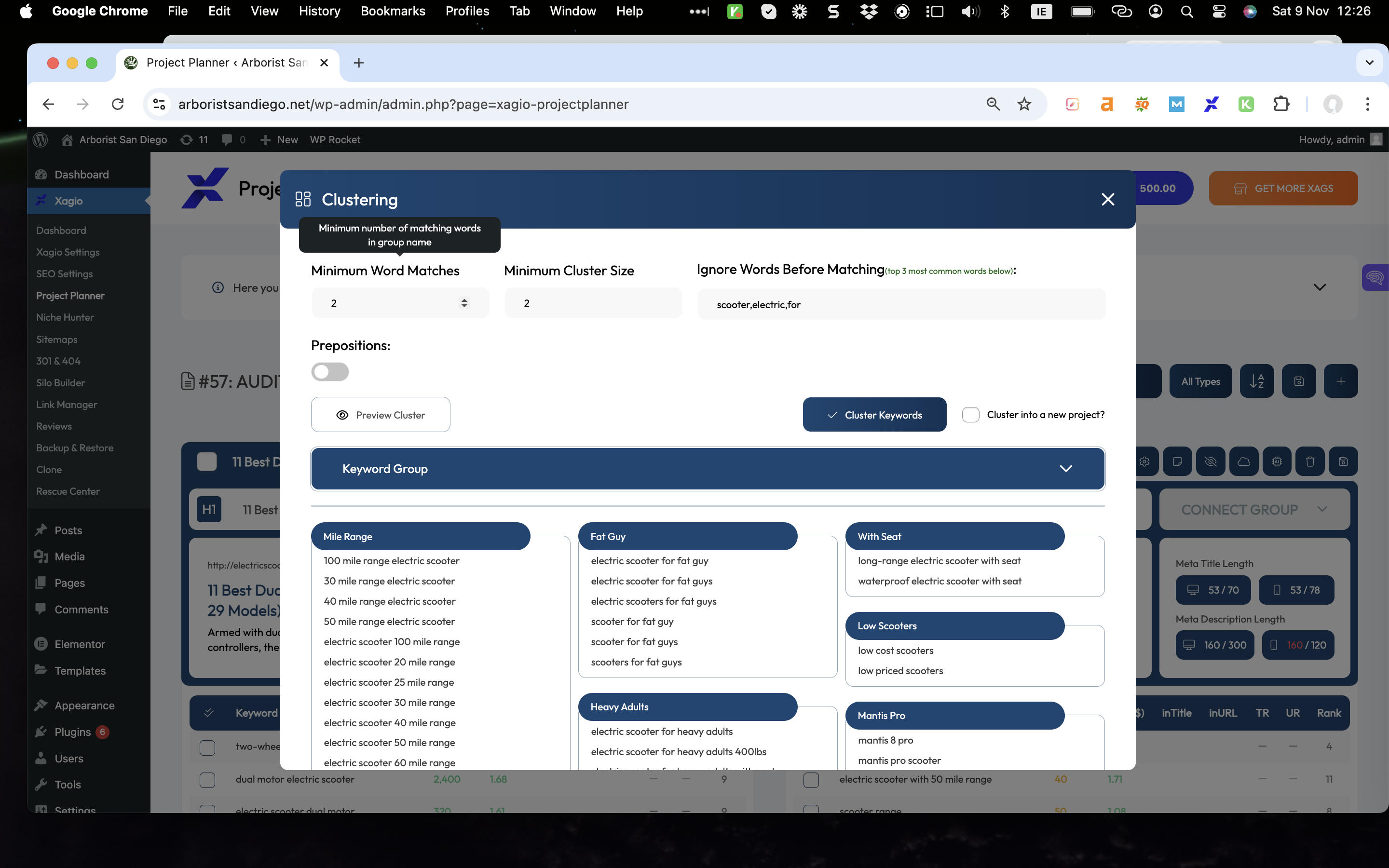Click keyword 100 mile range electric scooter
1389x868 pixels.
click(392, 561)
